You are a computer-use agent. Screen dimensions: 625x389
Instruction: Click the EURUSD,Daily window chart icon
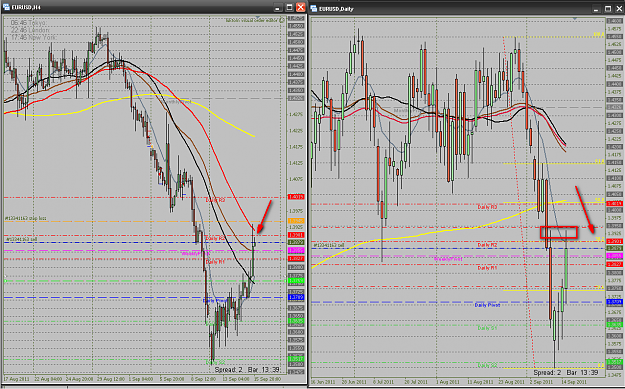pyautogui.click(x=314, y=8)
